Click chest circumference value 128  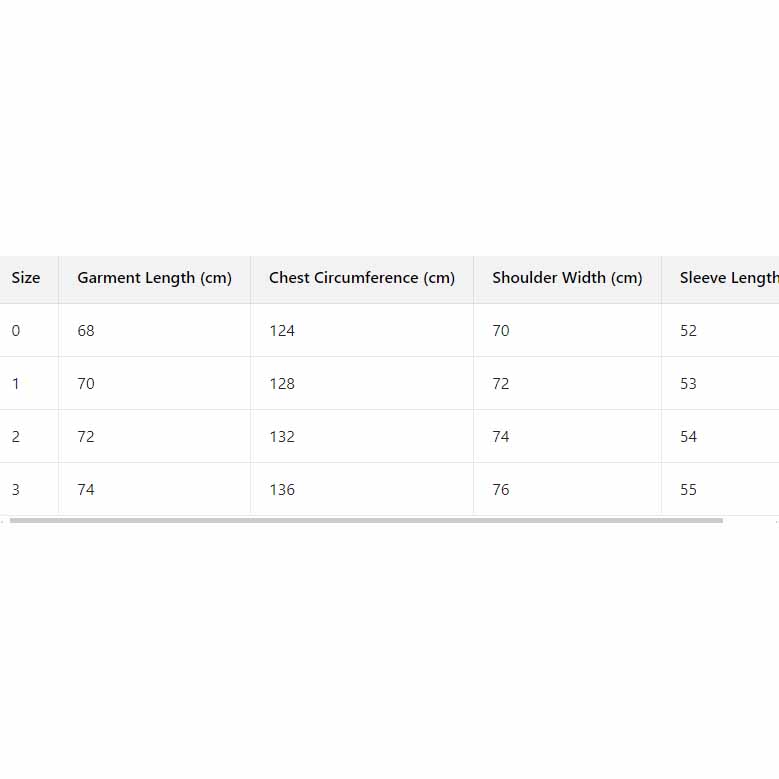point(282,384)
